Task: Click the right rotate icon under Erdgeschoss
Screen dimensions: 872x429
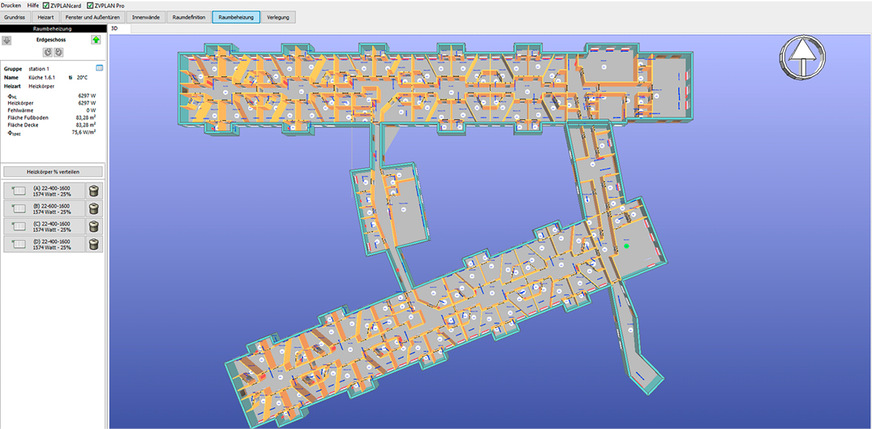Action: click(x=58, y=52)
